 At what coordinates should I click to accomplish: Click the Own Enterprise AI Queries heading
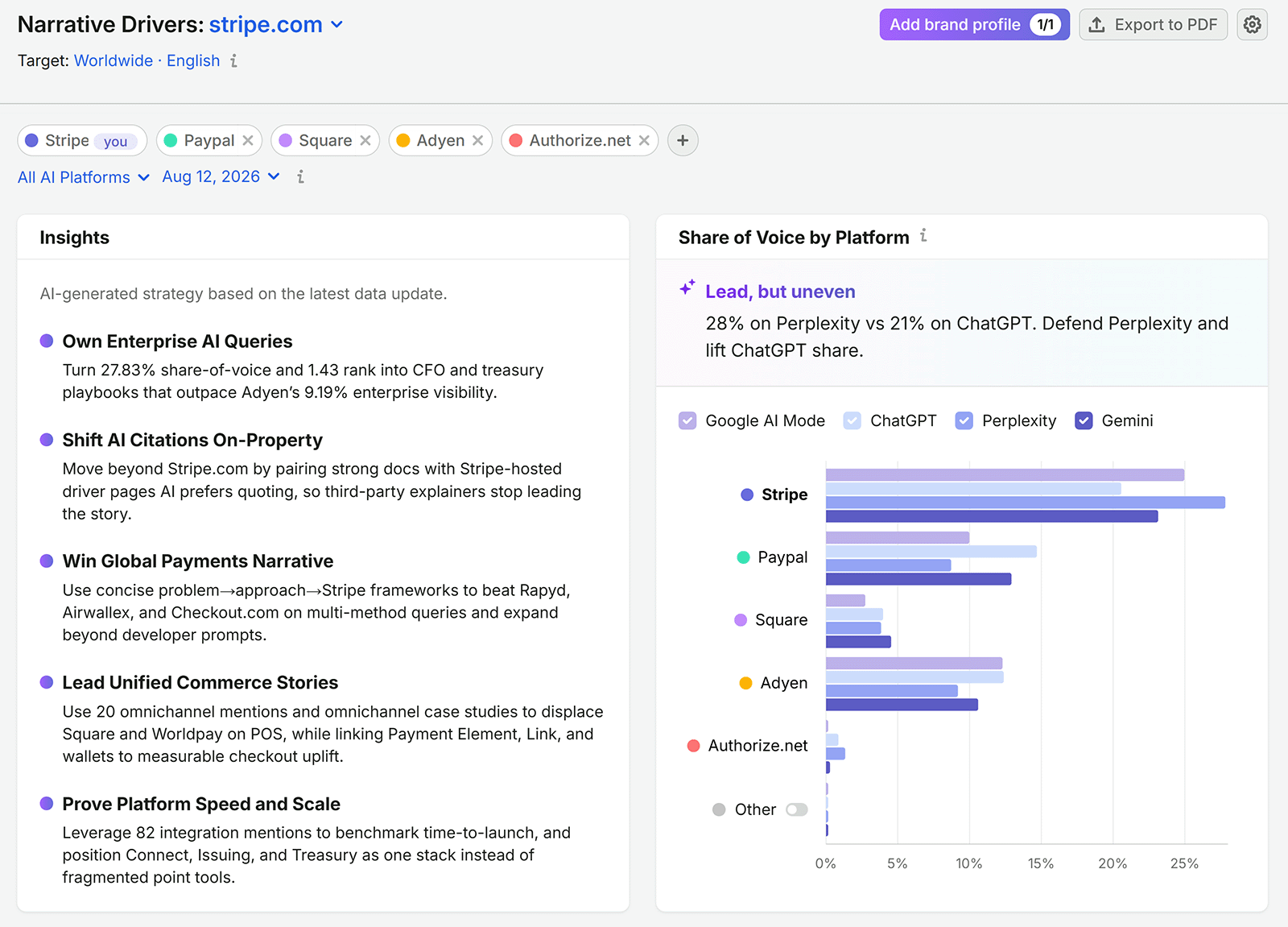pos(177,341)
